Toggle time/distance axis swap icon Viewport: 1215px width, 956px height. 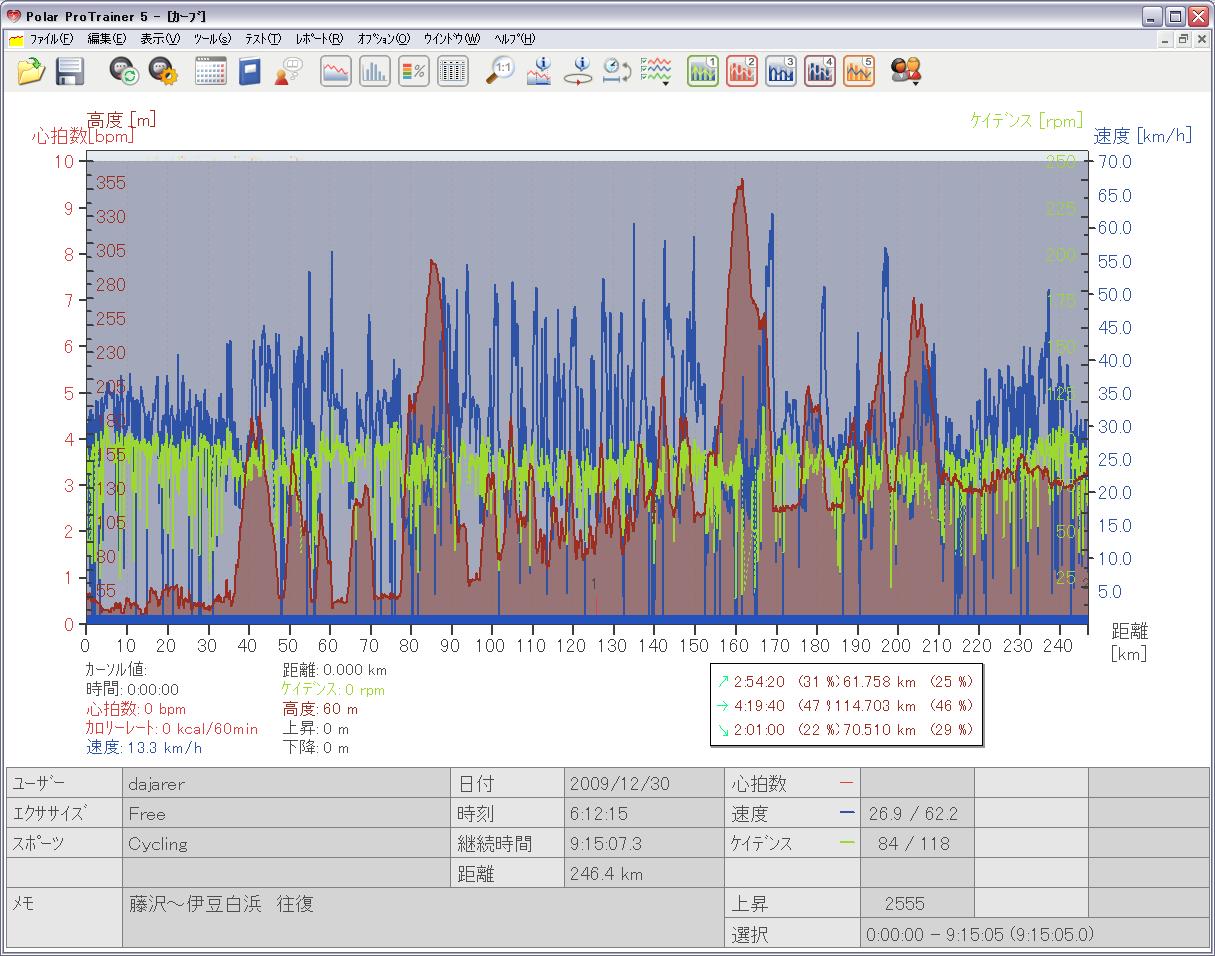pyautogui.click(x=617, y=71)
